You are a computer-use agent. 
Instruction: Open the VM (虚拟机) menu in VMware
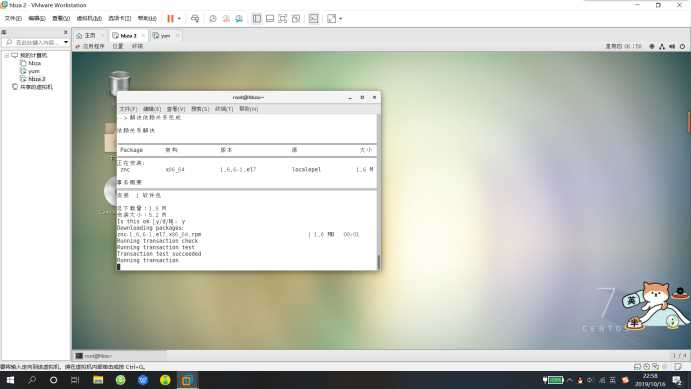click(89, 19)
